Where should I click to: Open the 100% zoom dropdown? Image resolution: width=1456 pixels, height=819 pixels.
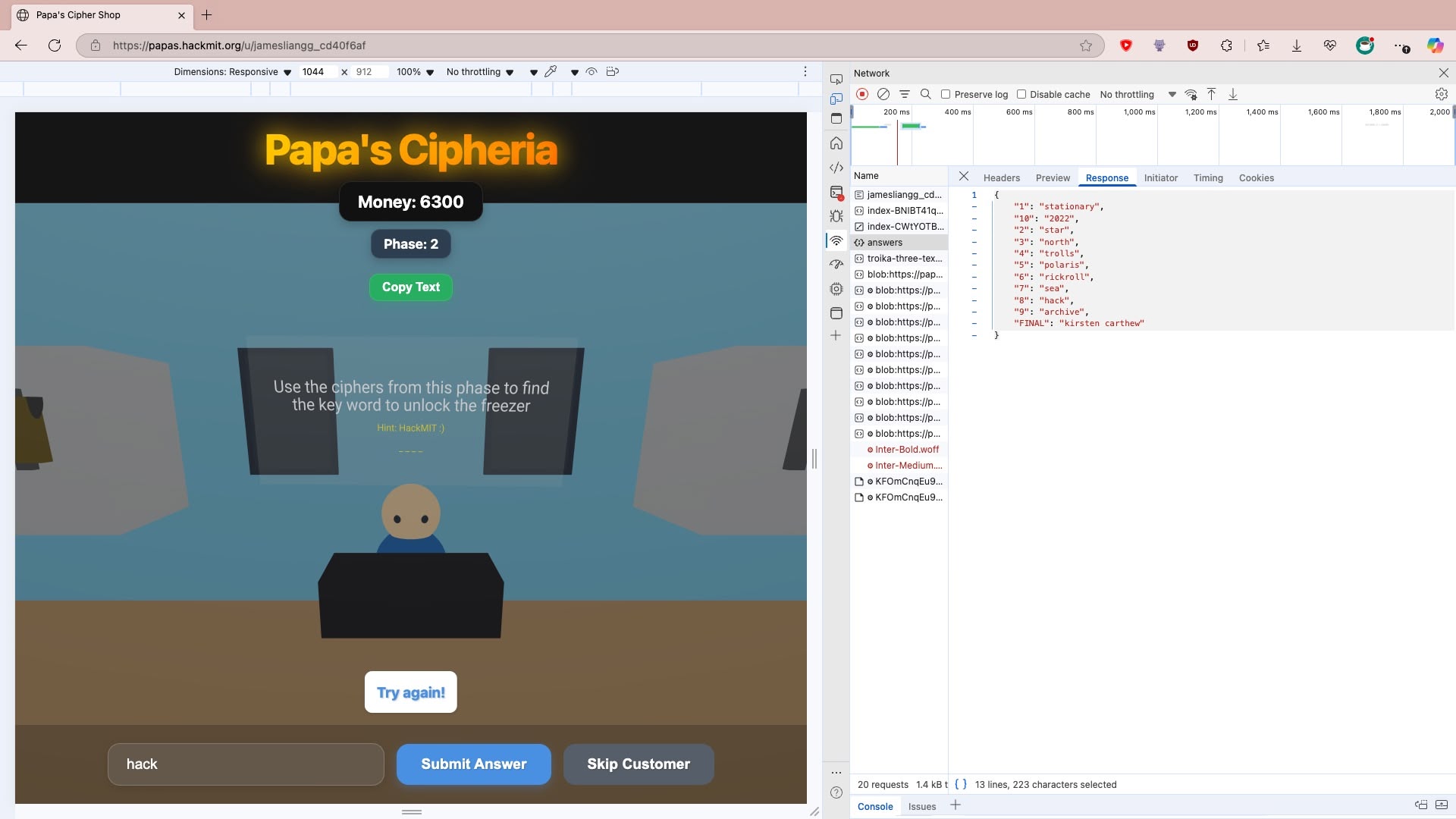coord(415,72)
